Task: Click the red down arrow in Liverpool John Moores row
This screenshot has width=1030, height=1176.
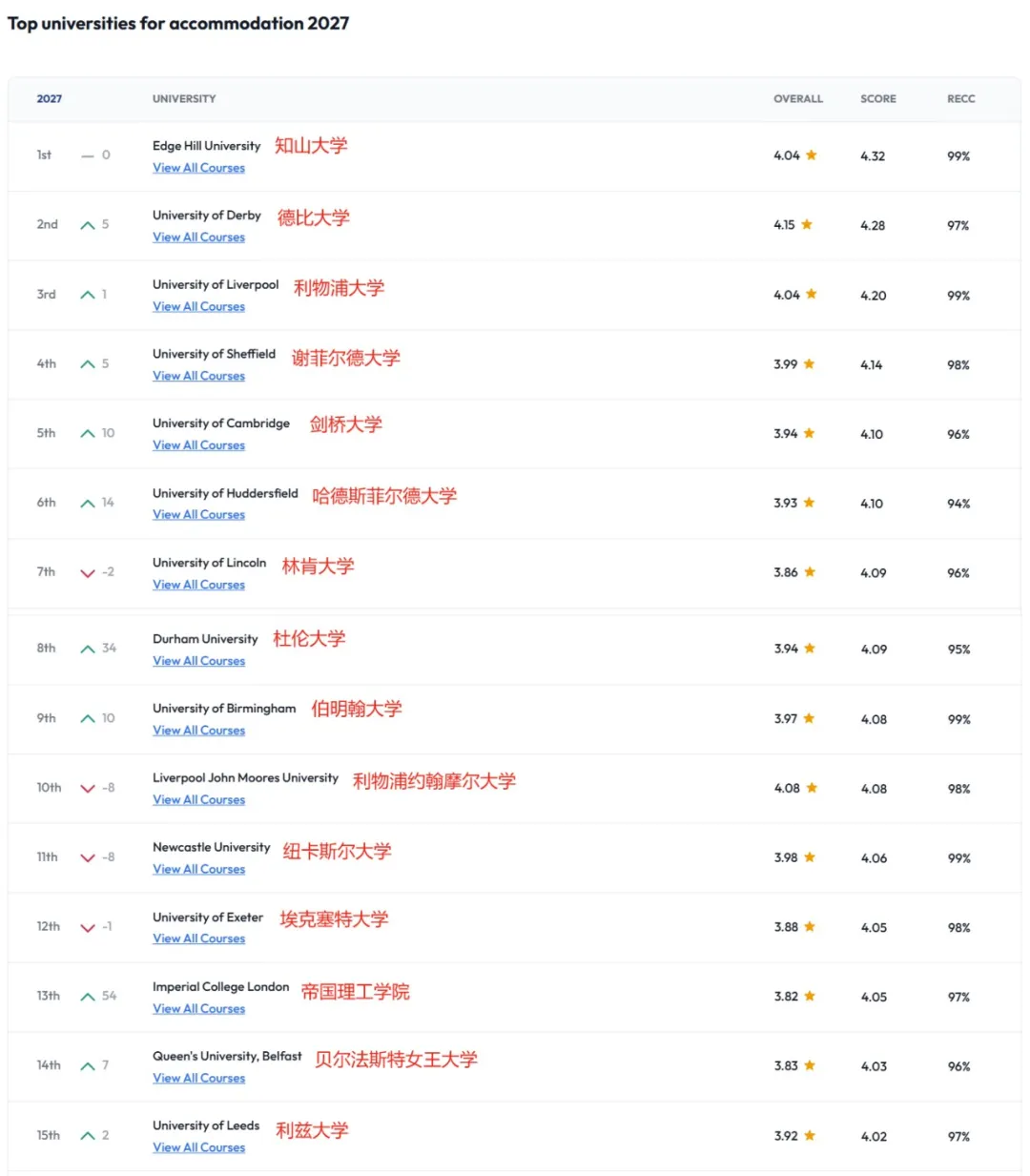Action: click(x=88, y=789)
